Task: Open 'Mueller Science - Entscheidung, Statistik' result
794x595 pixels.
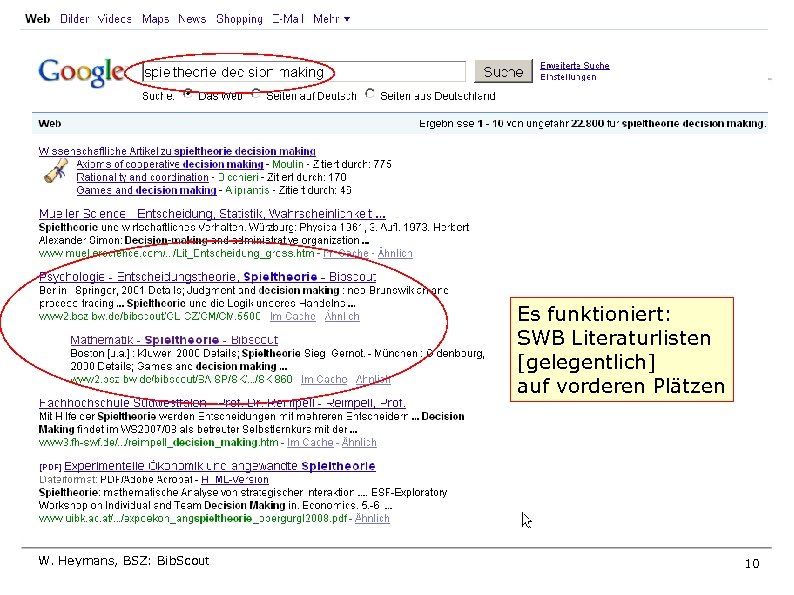Action: 212,214
